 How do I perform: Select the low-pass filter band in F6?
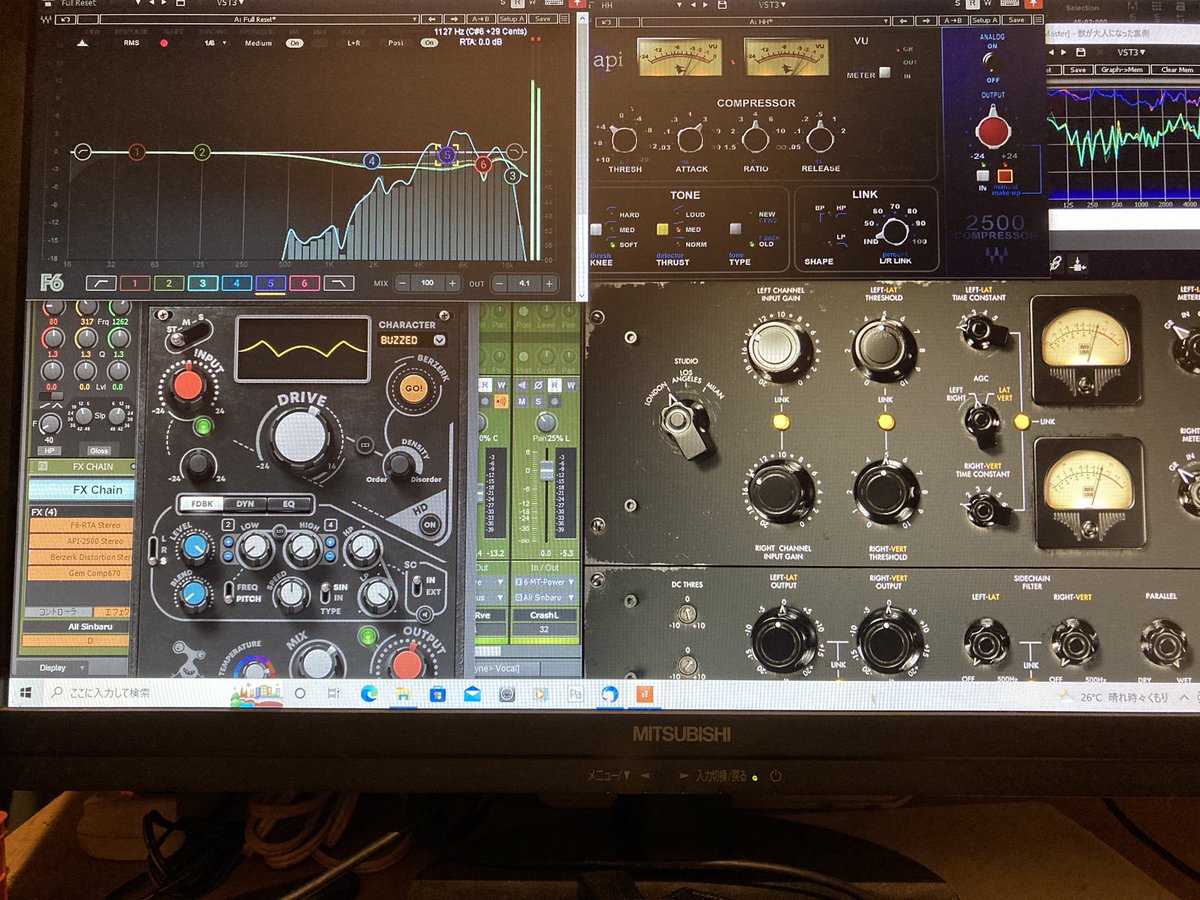(x=339, y=283)
